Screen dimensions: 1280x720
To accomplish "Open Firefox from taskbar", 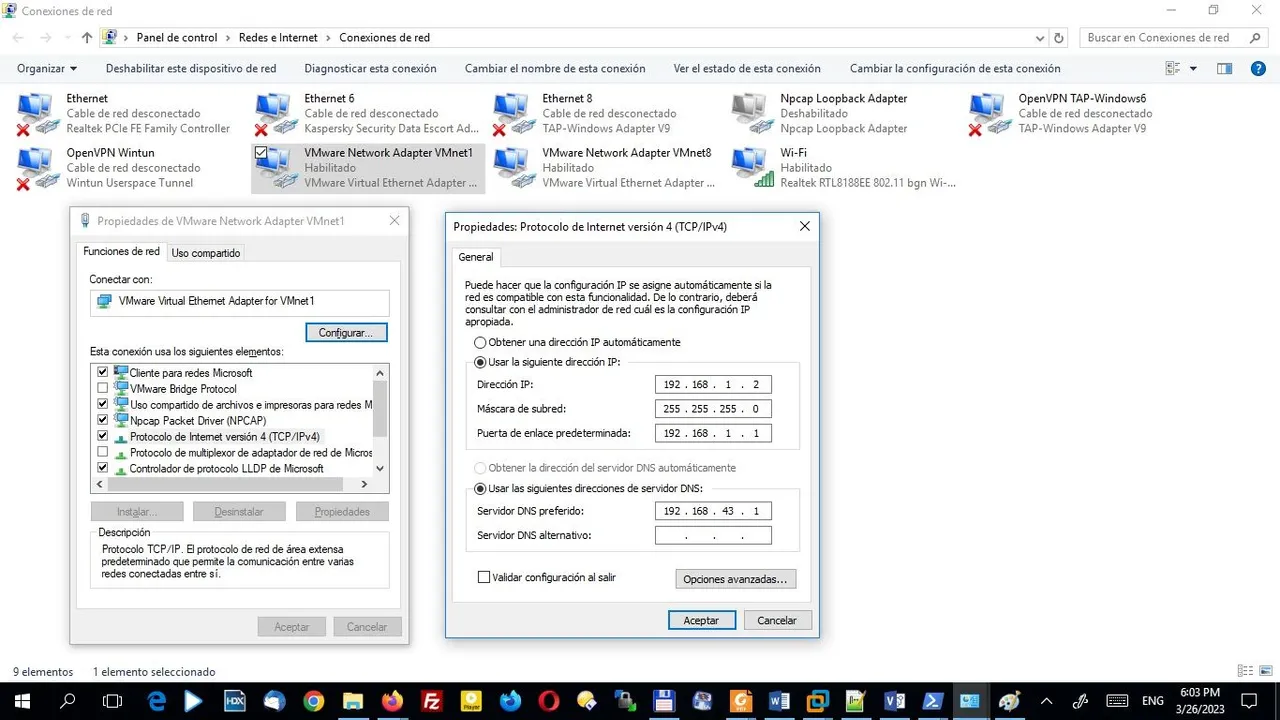I will click(392, 701).
